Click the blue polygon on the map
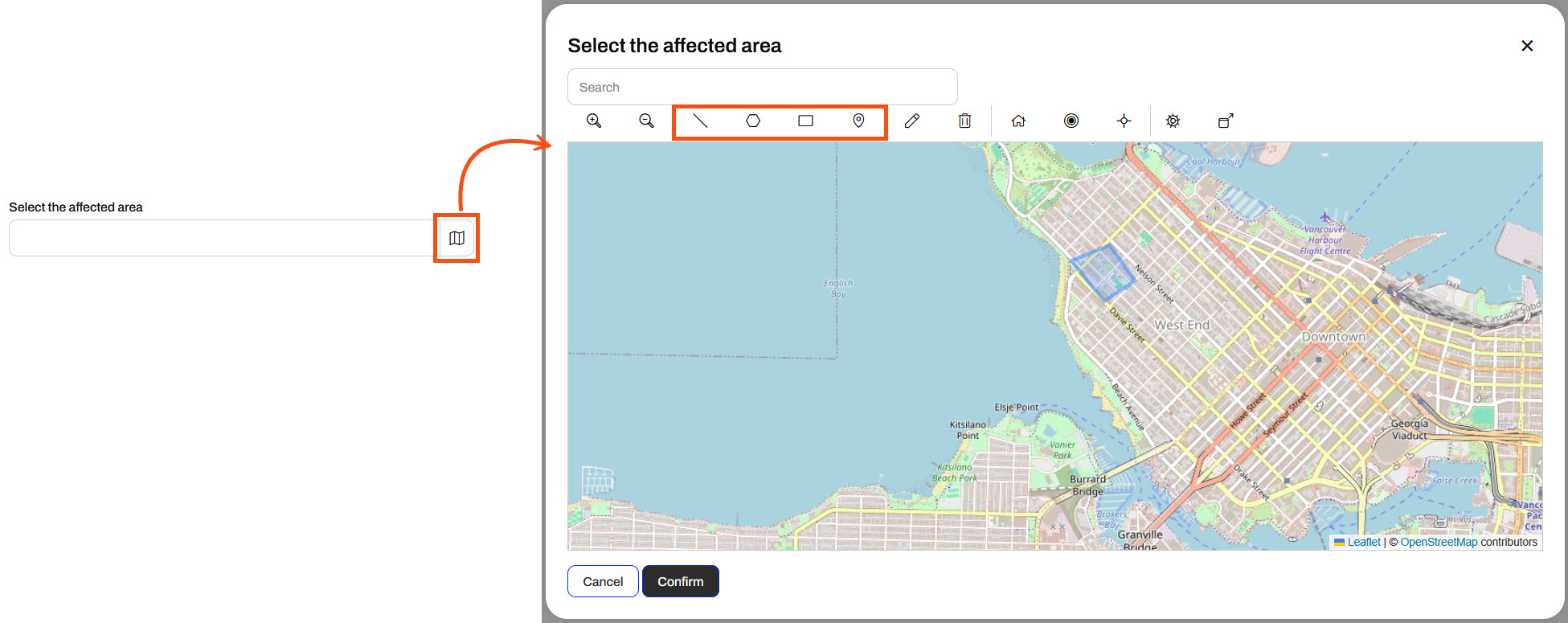This screenshot has height=623, width=1568. pos(1103,273)
